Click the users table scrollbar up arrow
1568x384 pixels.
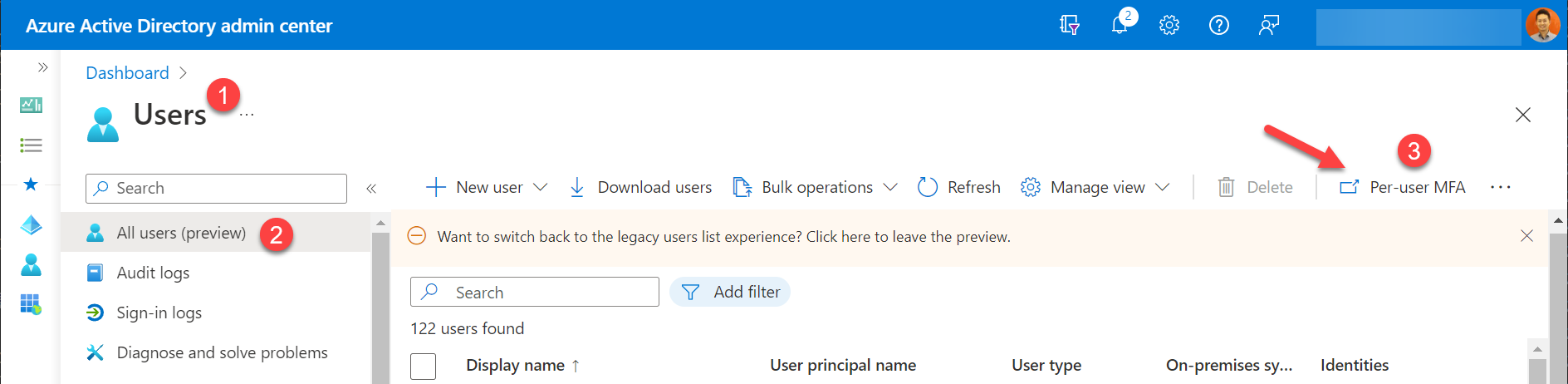(1537, 349)
